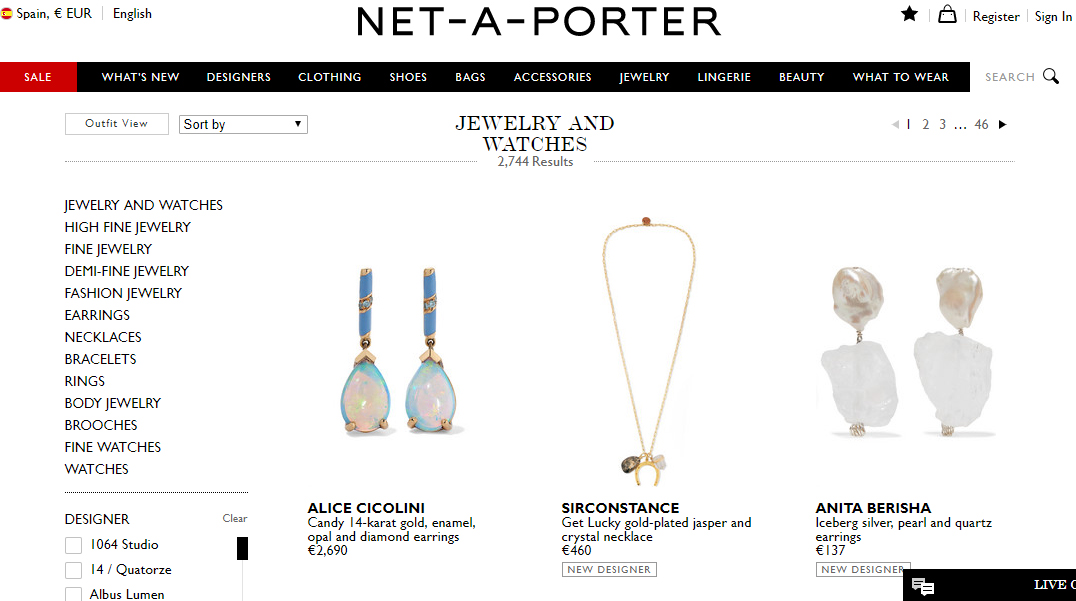
Task: Switch to Outfit View
Action: pyautogui.click(x=117, y=123)
